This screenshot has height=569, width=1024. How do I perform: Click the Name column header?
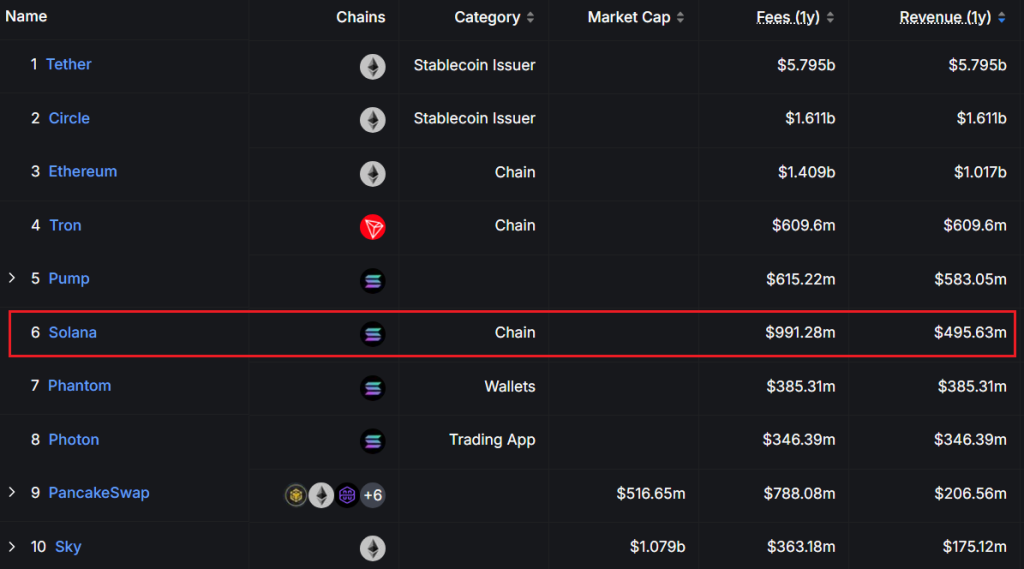point(26,16)
